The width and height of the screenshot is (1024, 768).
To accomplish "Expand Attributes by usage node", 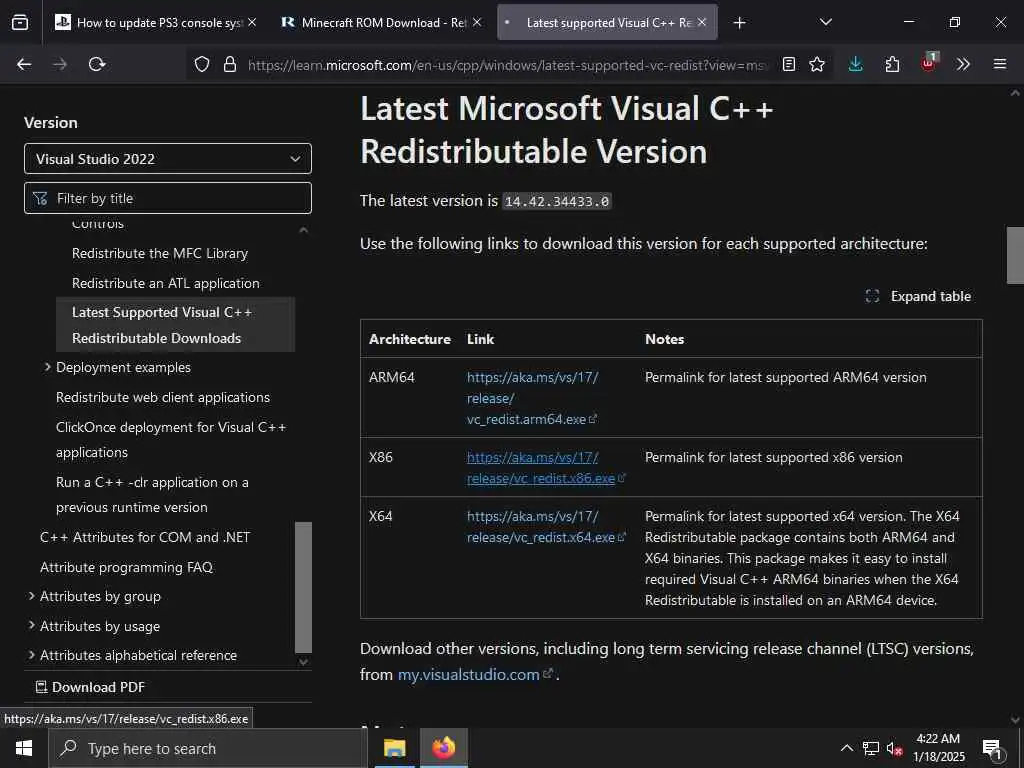I will tap(31, 626).
